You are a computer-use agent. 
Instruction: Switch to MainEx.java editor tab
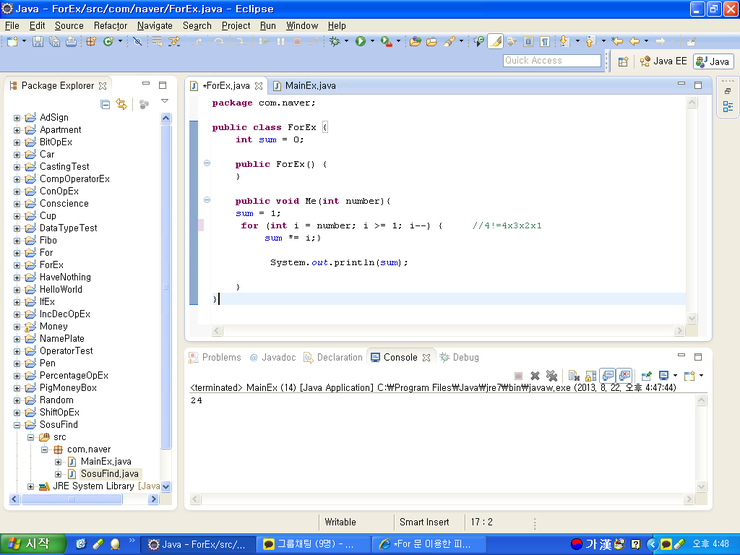click(312, 86)
